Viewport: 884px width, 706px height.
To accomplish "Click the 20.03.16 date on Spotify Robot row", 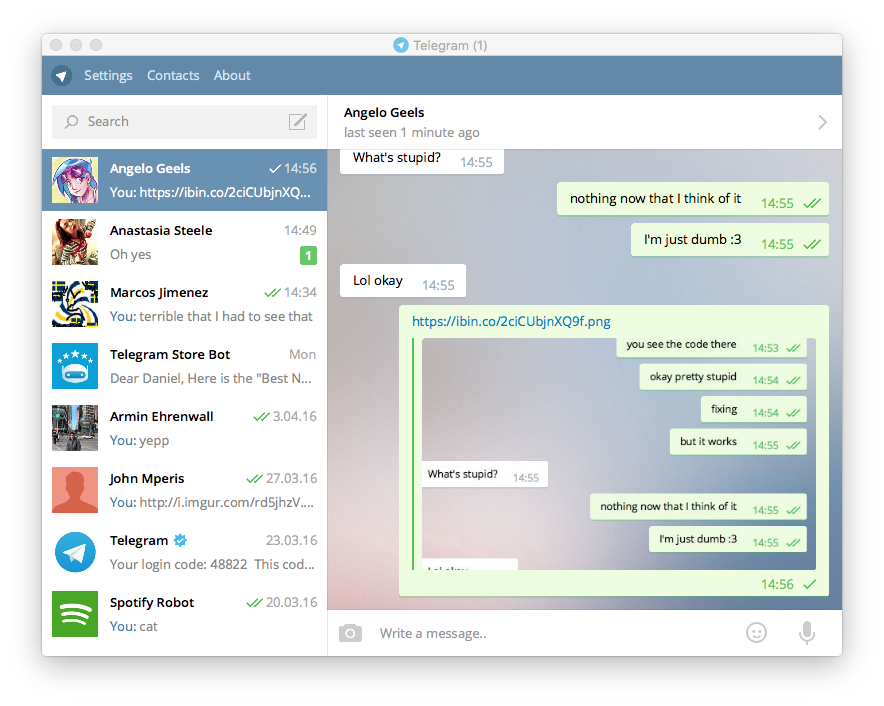I will [x=291, y=603].
